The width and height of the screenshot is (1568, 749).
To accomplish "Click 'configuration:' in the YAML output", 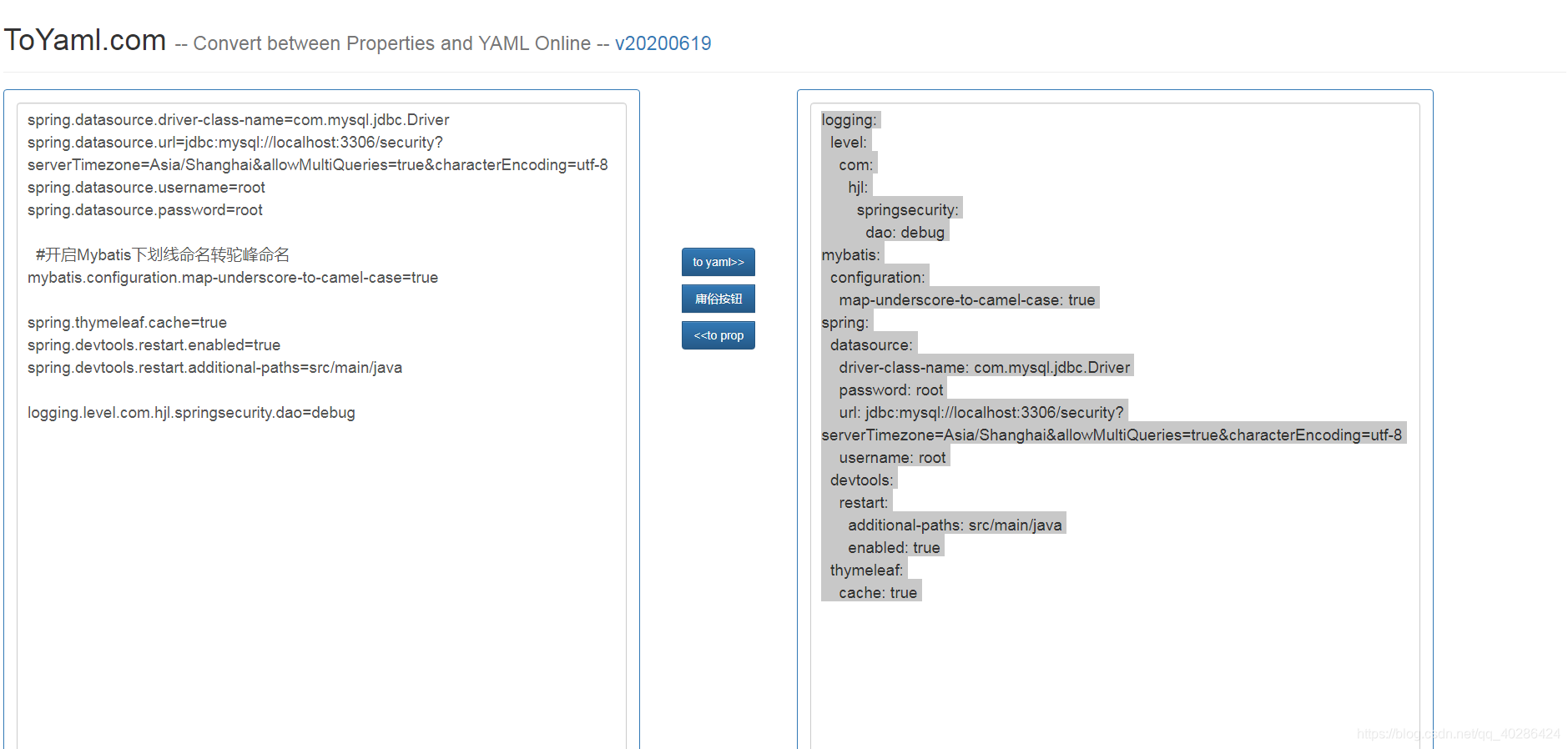I will (x=878, y=278).
